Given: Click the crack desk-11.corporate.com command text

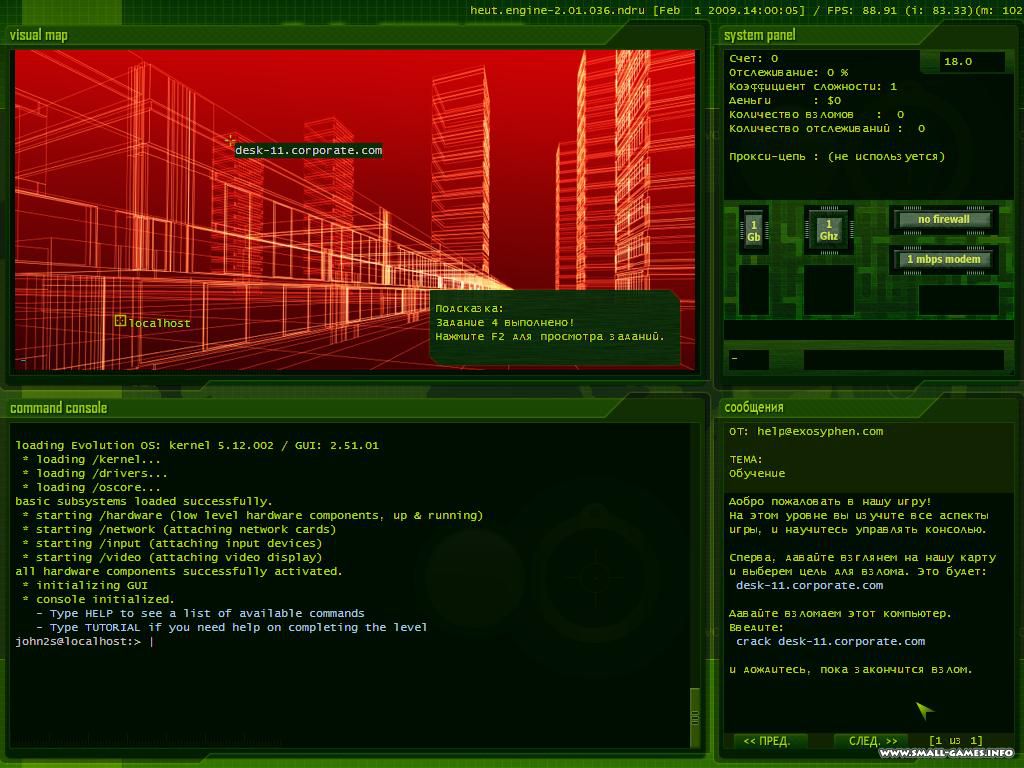Looking at the screenshot, I should [x=831, y=641].
